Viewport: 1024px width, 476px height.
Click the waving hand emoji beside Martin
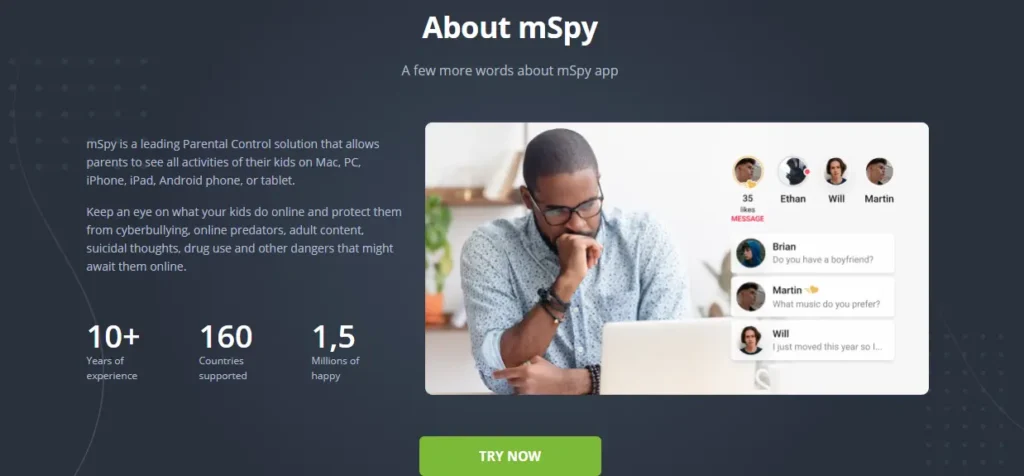811,289
